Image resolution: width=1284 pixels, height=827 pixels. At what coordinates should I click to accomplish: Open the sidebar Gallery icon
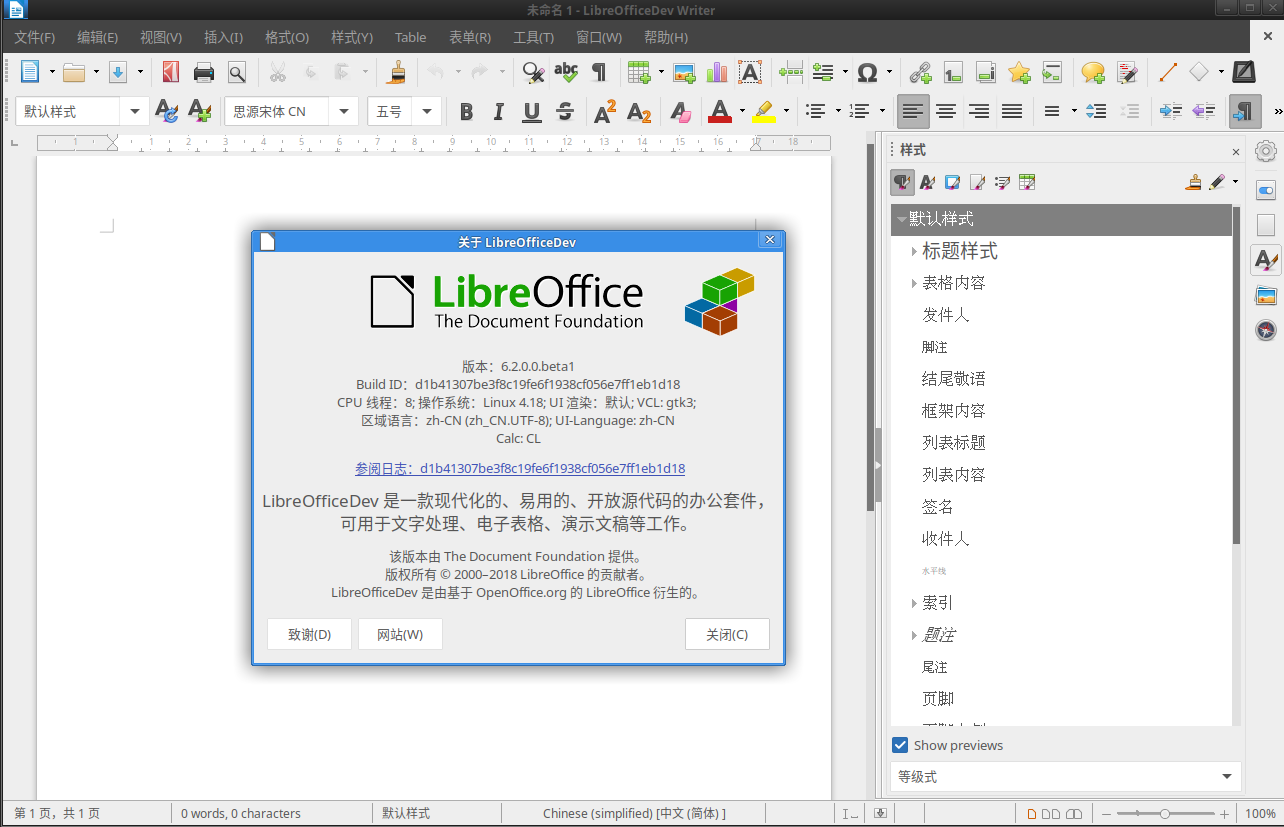[1266, 295]
